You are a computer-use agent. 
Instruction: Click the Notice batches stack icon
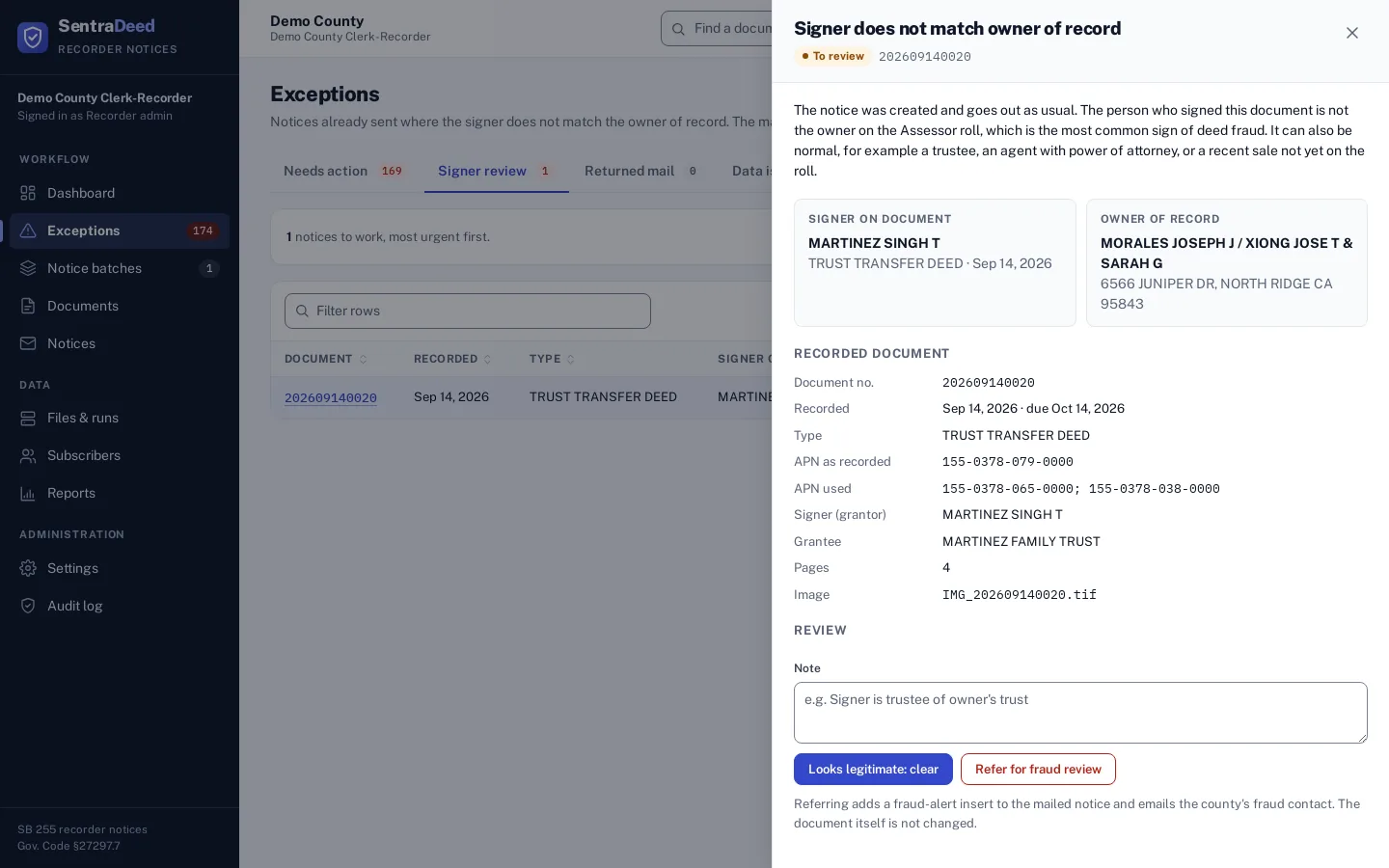point(28,268)
